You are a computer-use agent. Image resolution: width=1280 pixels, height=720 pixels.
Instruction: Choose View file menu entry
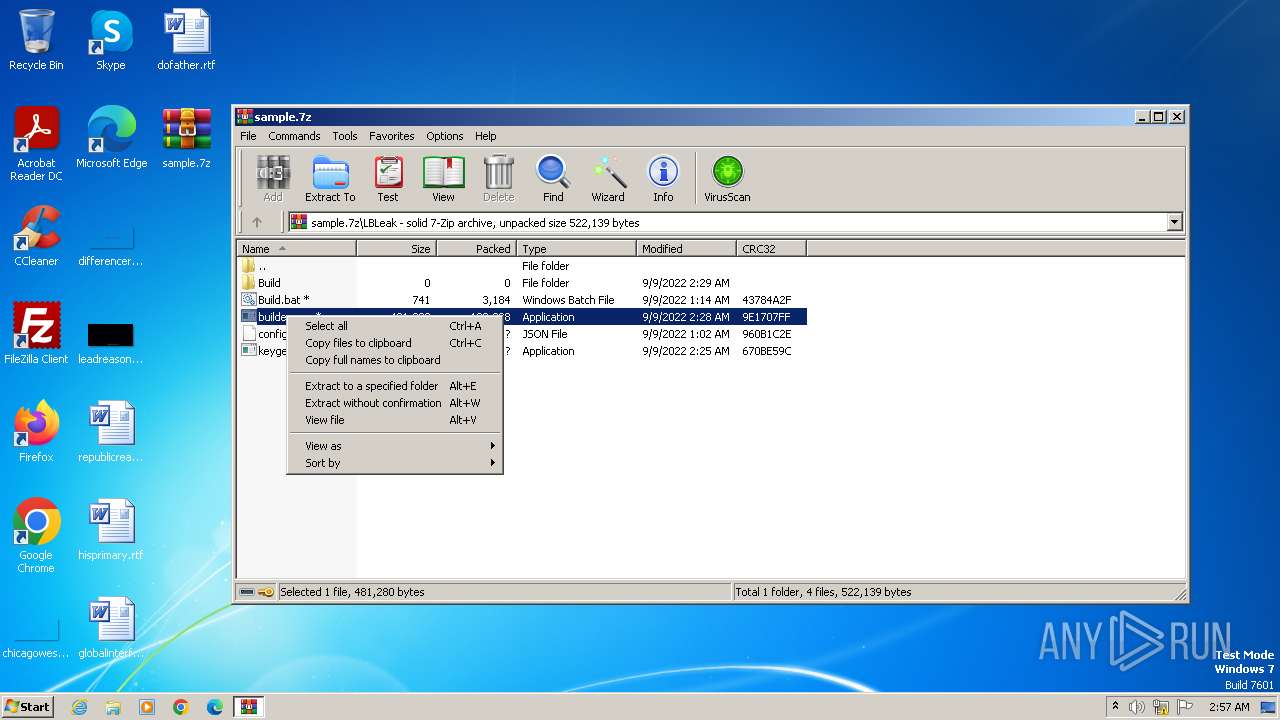(x=395, y=420)
